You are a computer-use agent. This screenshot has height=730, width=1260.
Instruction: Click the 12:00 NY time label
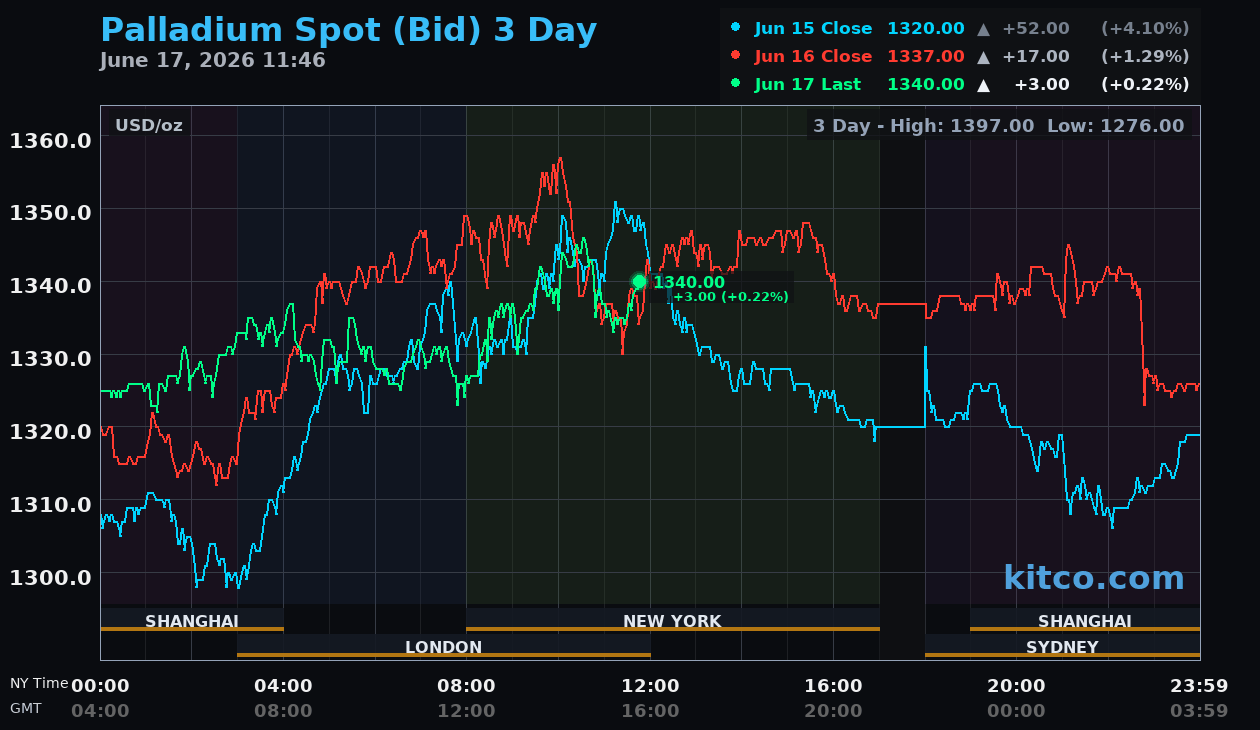coord(650,686)
